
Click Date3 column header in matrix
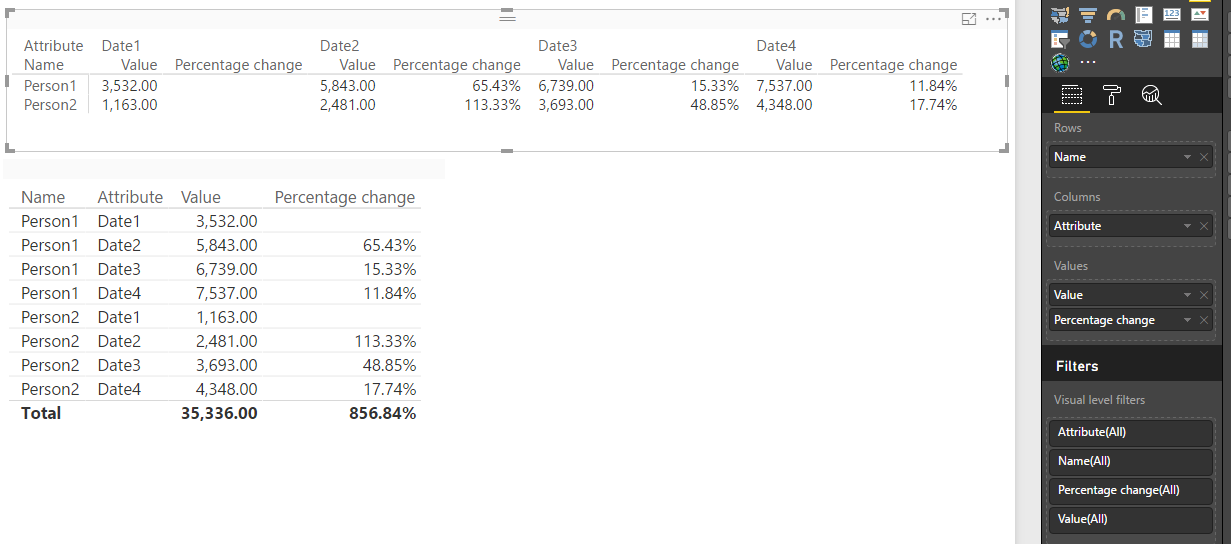(x=558, y=46)
